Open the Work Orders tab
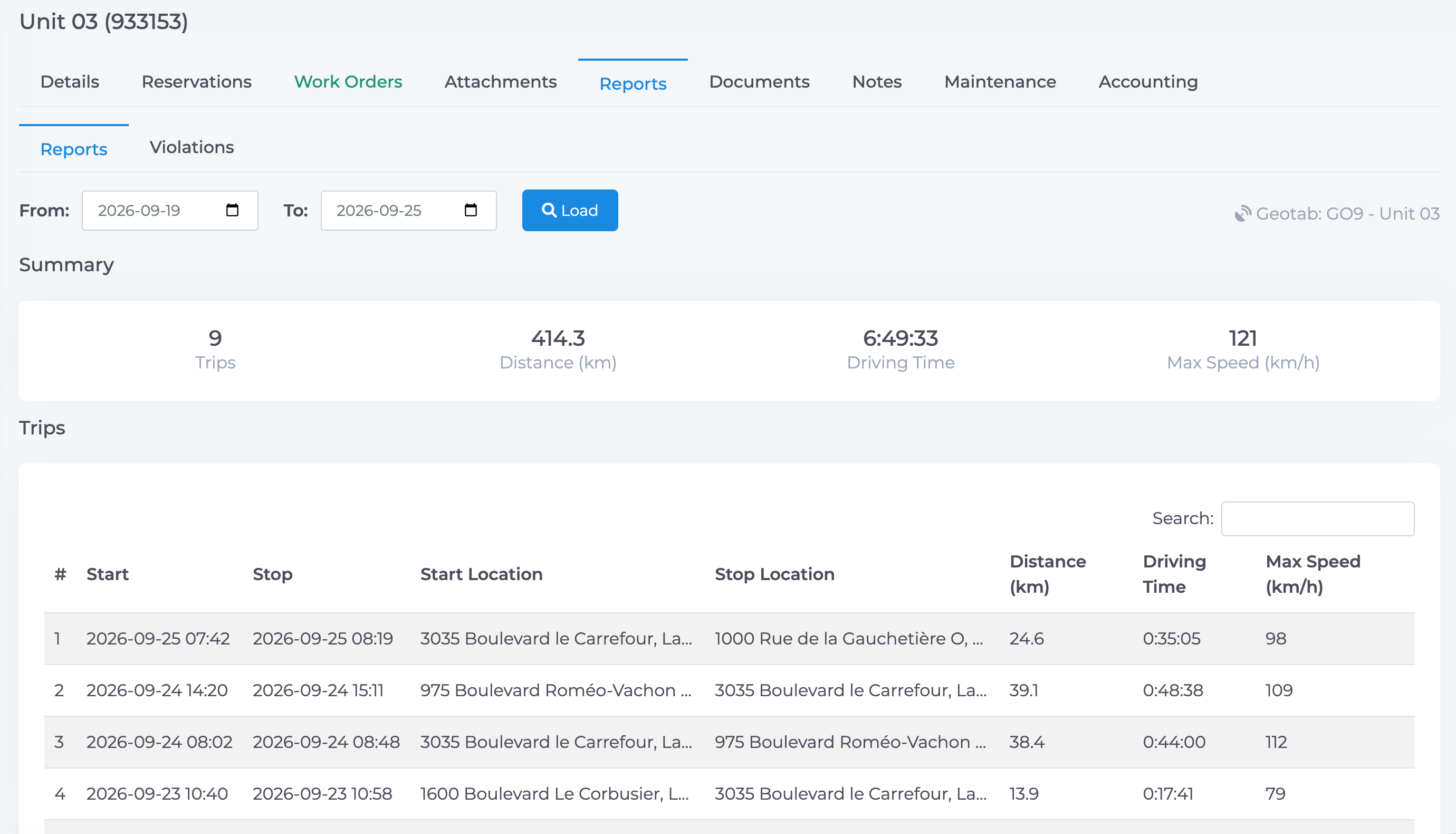Image resolution: width=1456 pixels, height=834 pixels. (348, 82)
